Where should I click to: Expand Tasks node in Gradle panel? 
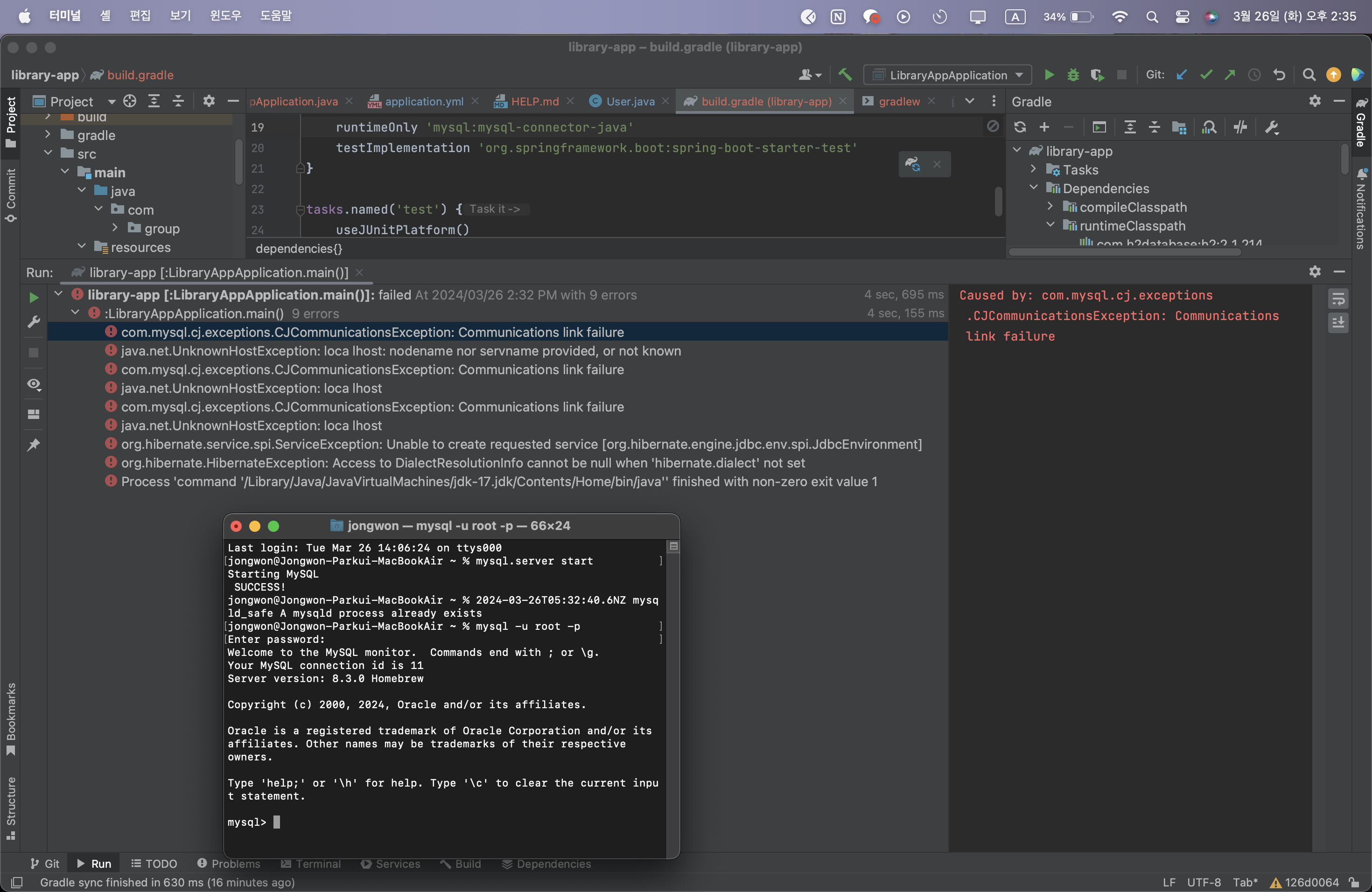pyautogui.click(x=1034, y=169)
